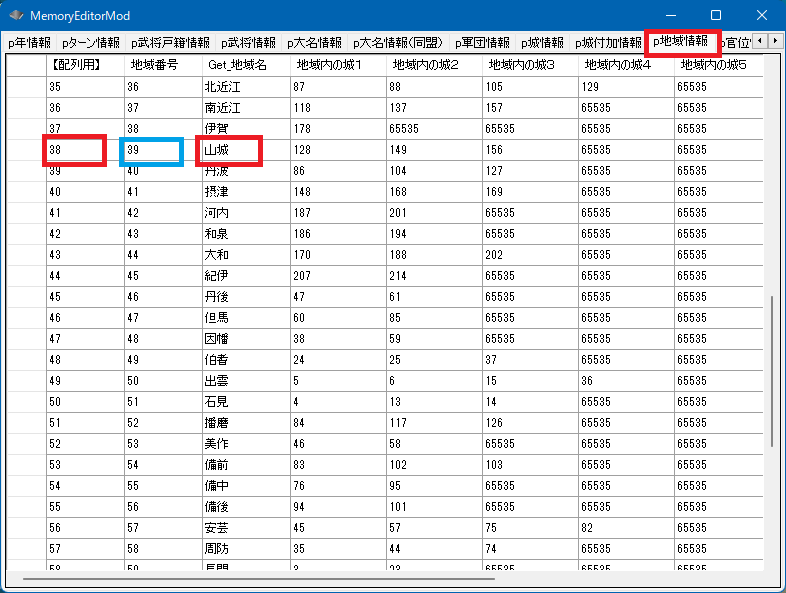786x593 pixels.
Task: Select the cell containing 北近江
Action: 230,87
